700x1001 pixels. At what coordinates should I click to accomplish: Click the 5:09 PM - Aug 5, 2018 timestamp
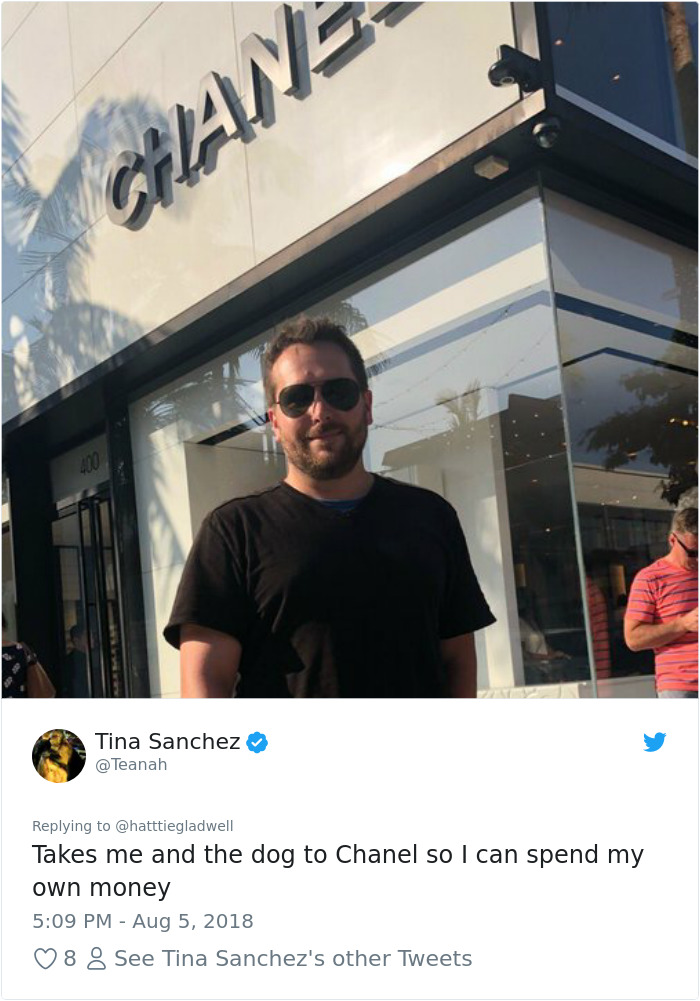(143, 921)
